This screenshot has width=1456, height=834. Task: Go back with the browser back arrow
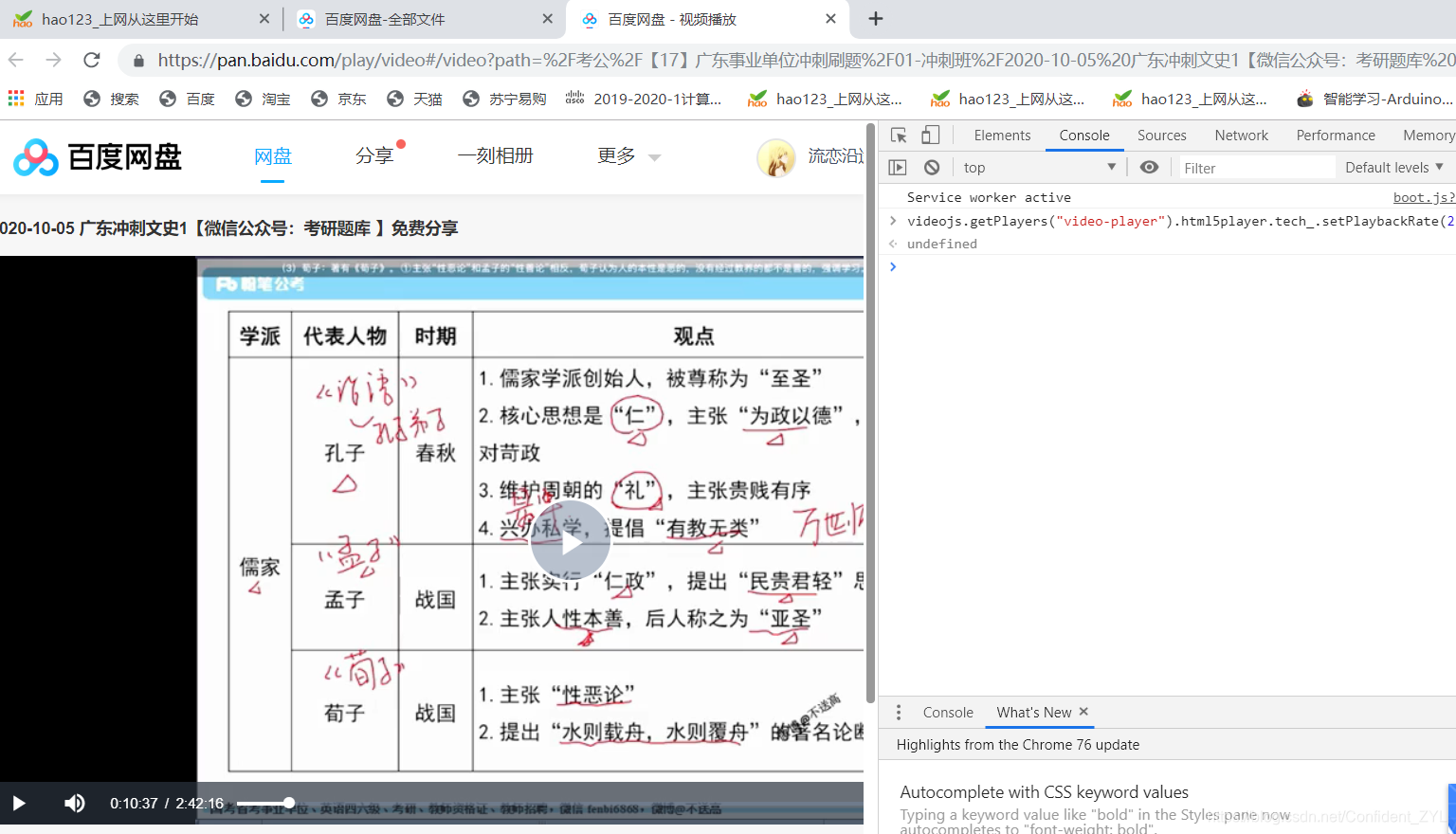pyautogui.click(x=16, y=60)
